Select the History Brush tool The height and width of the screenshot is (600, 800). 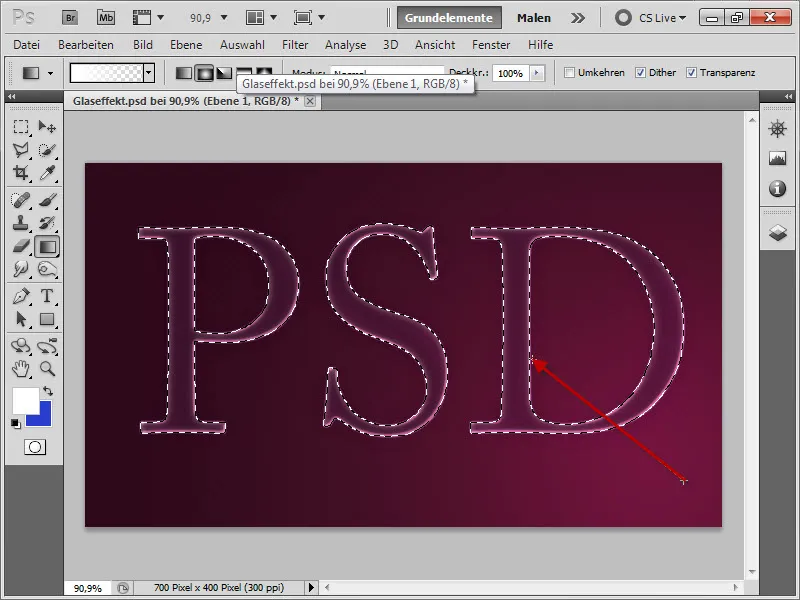(x=47, y=223)
